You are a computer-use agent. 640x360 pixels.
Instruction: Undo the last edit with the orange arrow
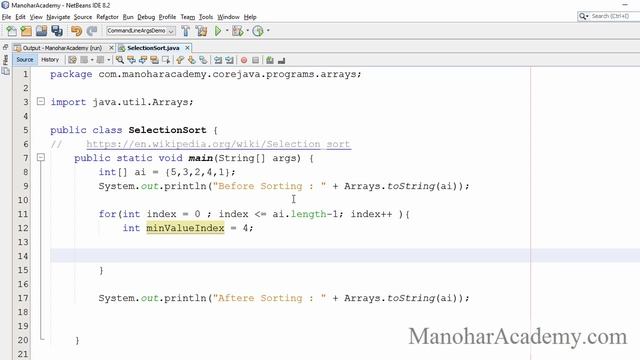(76, 31)
